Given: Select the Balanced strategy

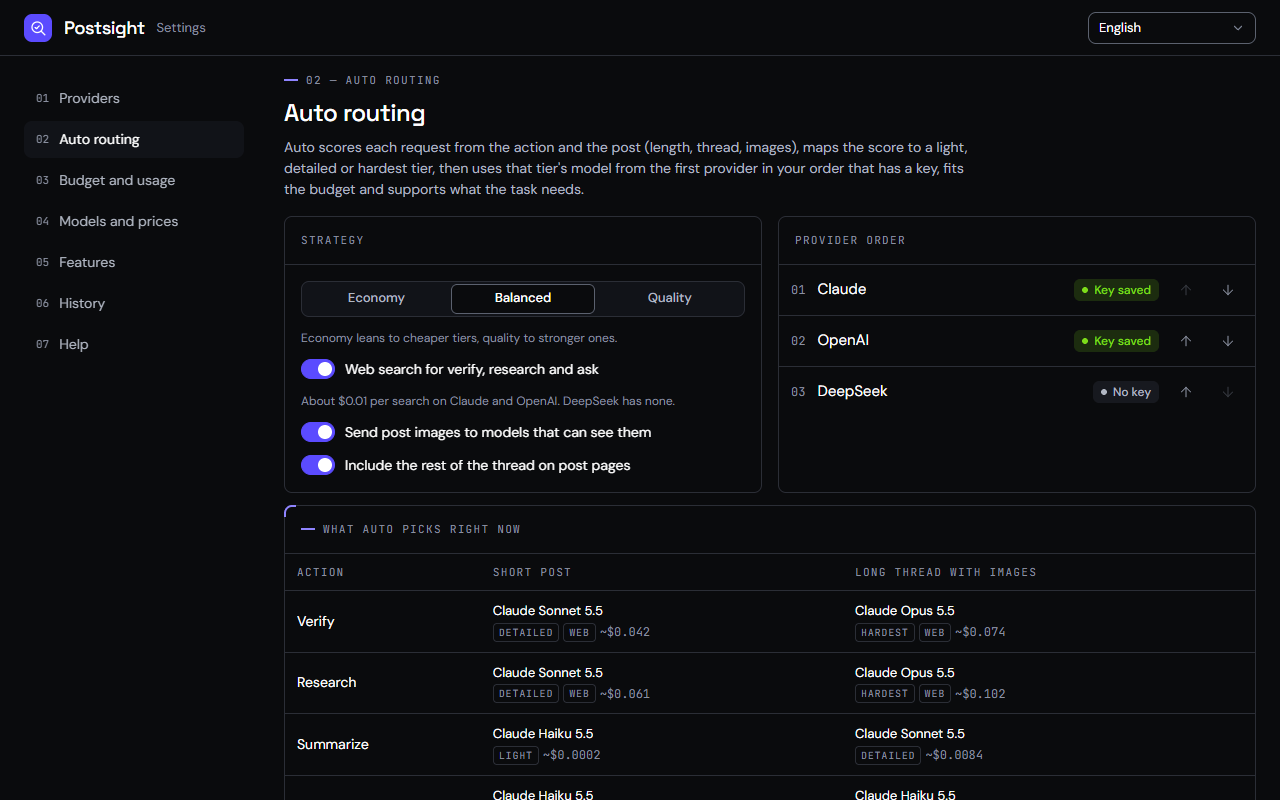Looking at the screenshot, I should [523, 298].
